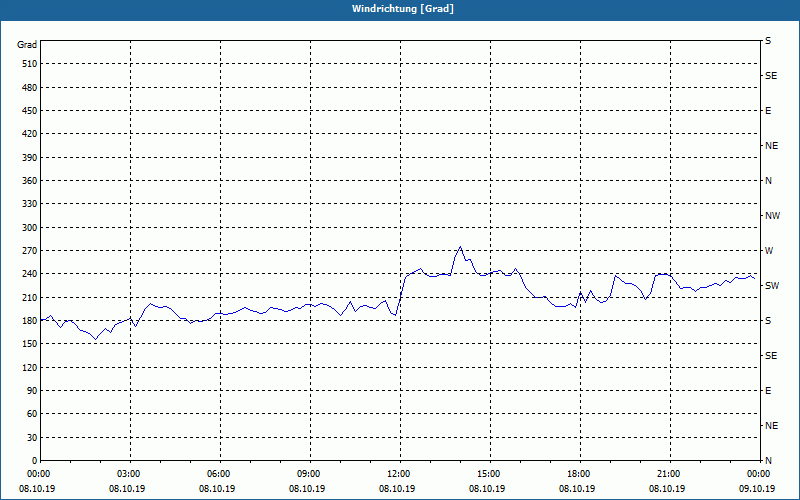
Task: Click the 240 y-axis label
Action: click(30, 273)
